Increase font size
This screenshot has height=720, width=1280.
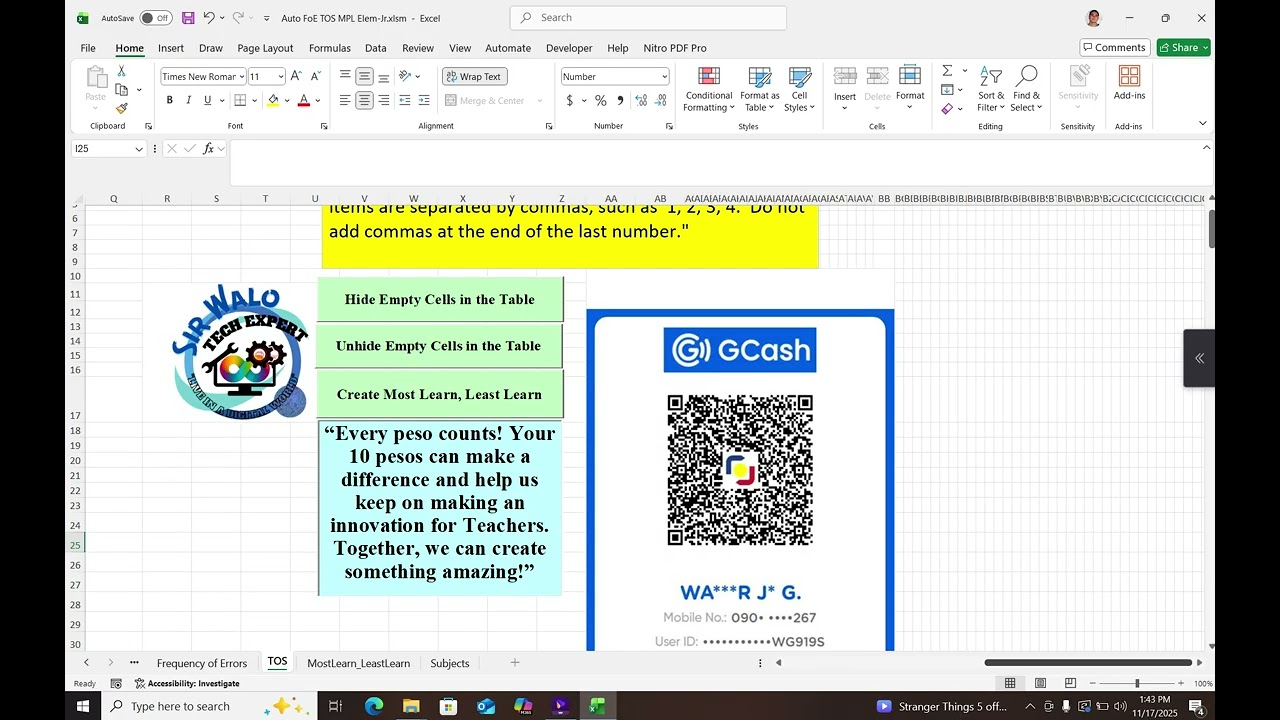click(296, 76)
